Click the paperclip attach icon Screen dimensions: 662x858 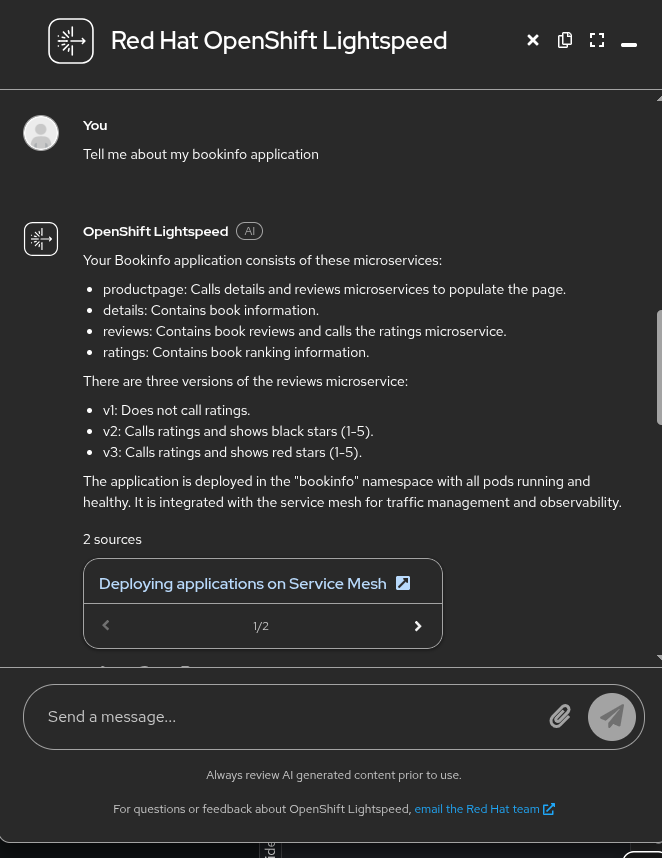(560, 716)
